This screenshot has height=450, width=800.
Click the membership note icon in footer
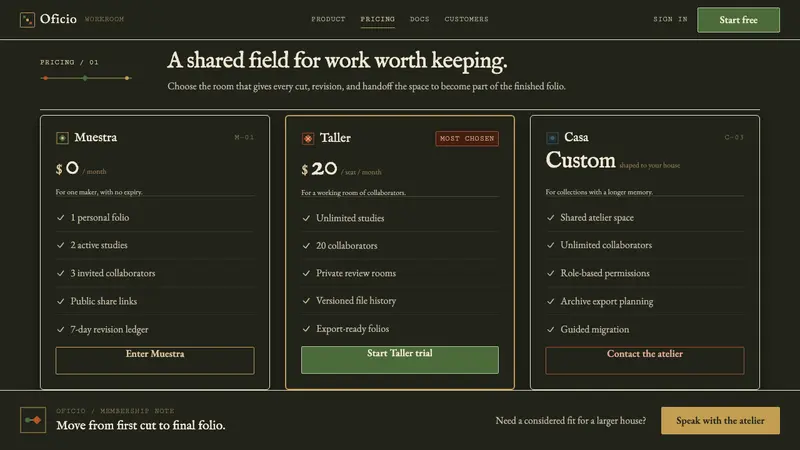[x=33, y=420]
